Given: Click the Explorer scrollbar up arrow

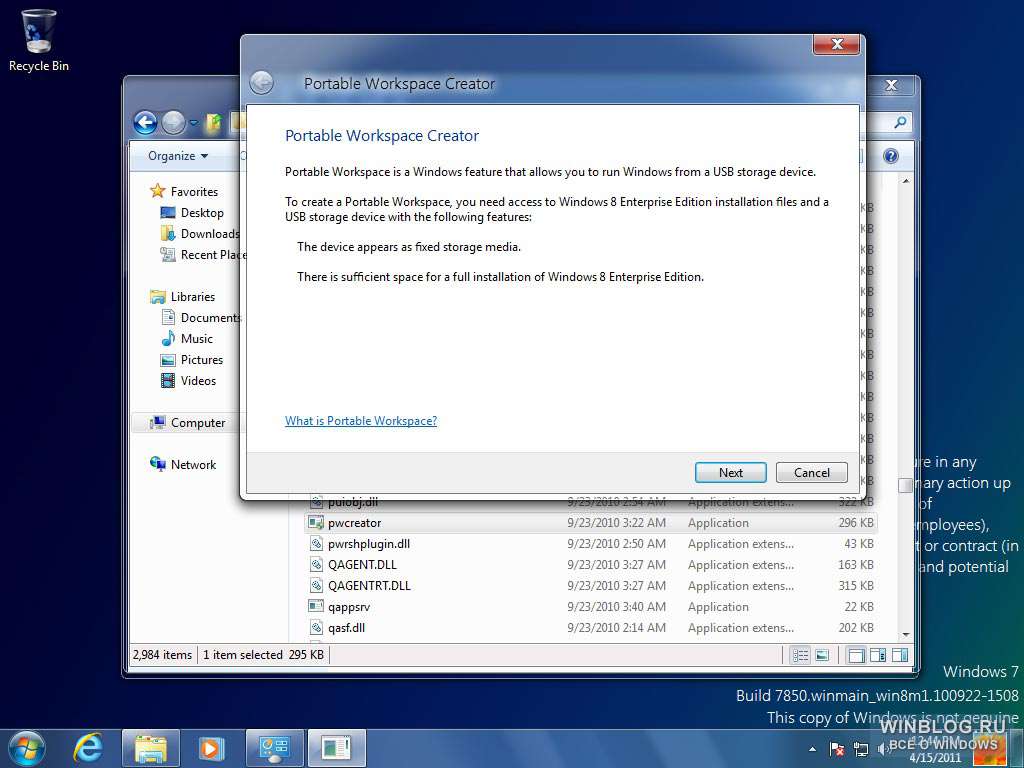Looking at the screenshot, I should [906, 181].
